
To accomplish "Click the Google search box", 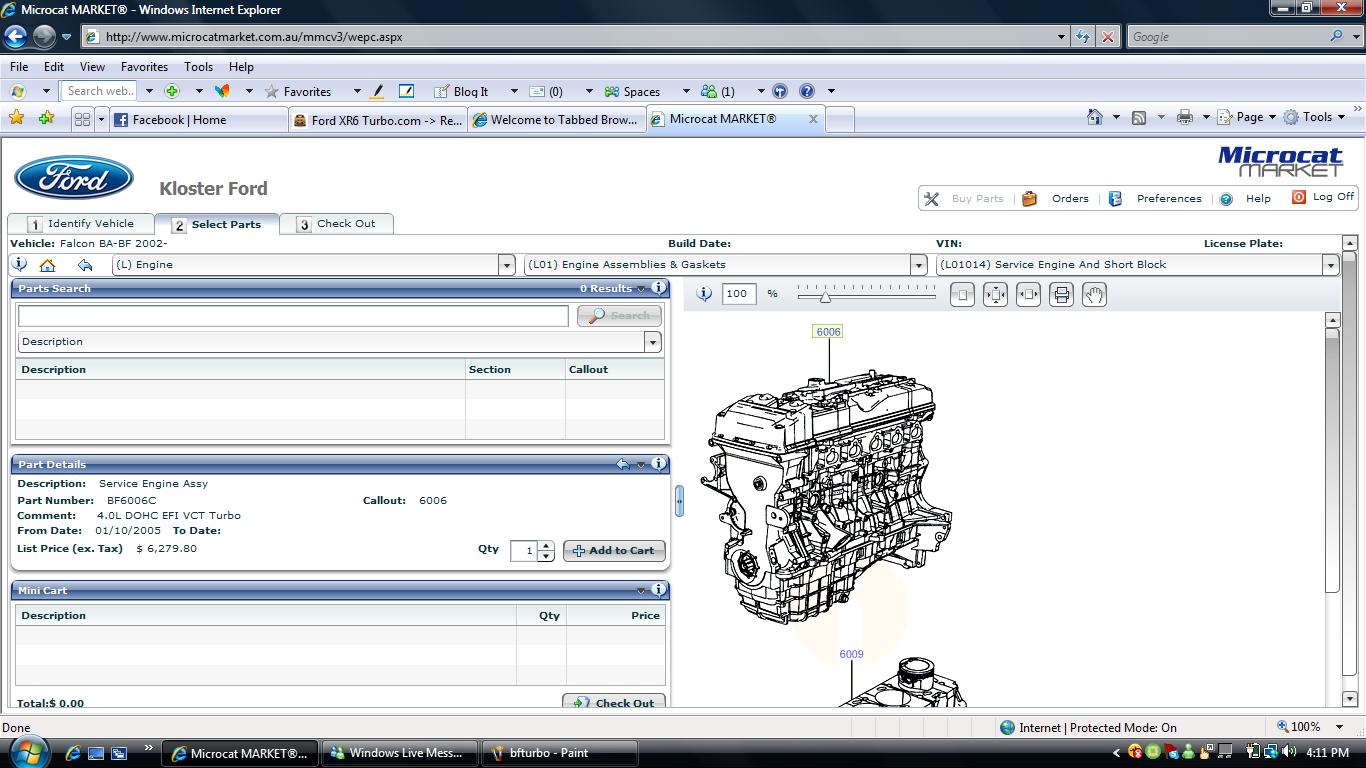I will pos(1226,37).
